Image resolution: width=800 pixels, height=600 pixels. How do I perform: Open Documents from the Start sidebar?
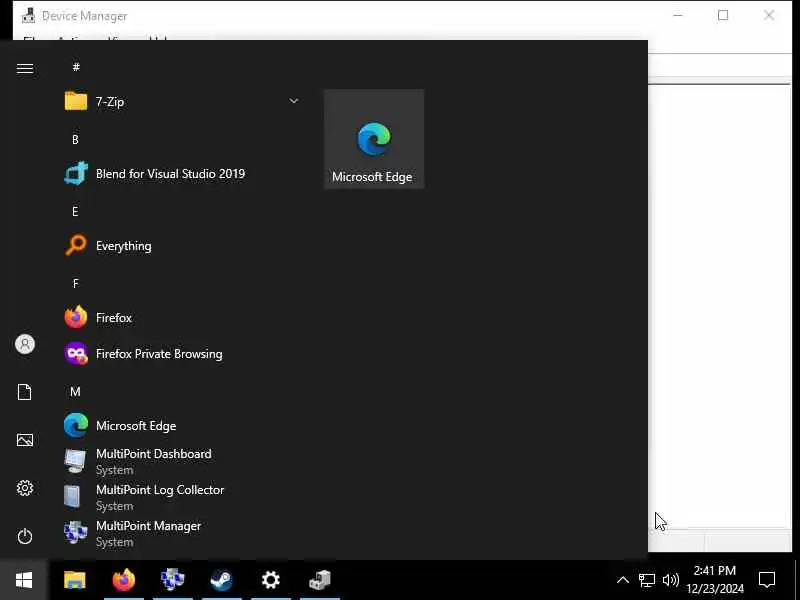coord(24,392)
